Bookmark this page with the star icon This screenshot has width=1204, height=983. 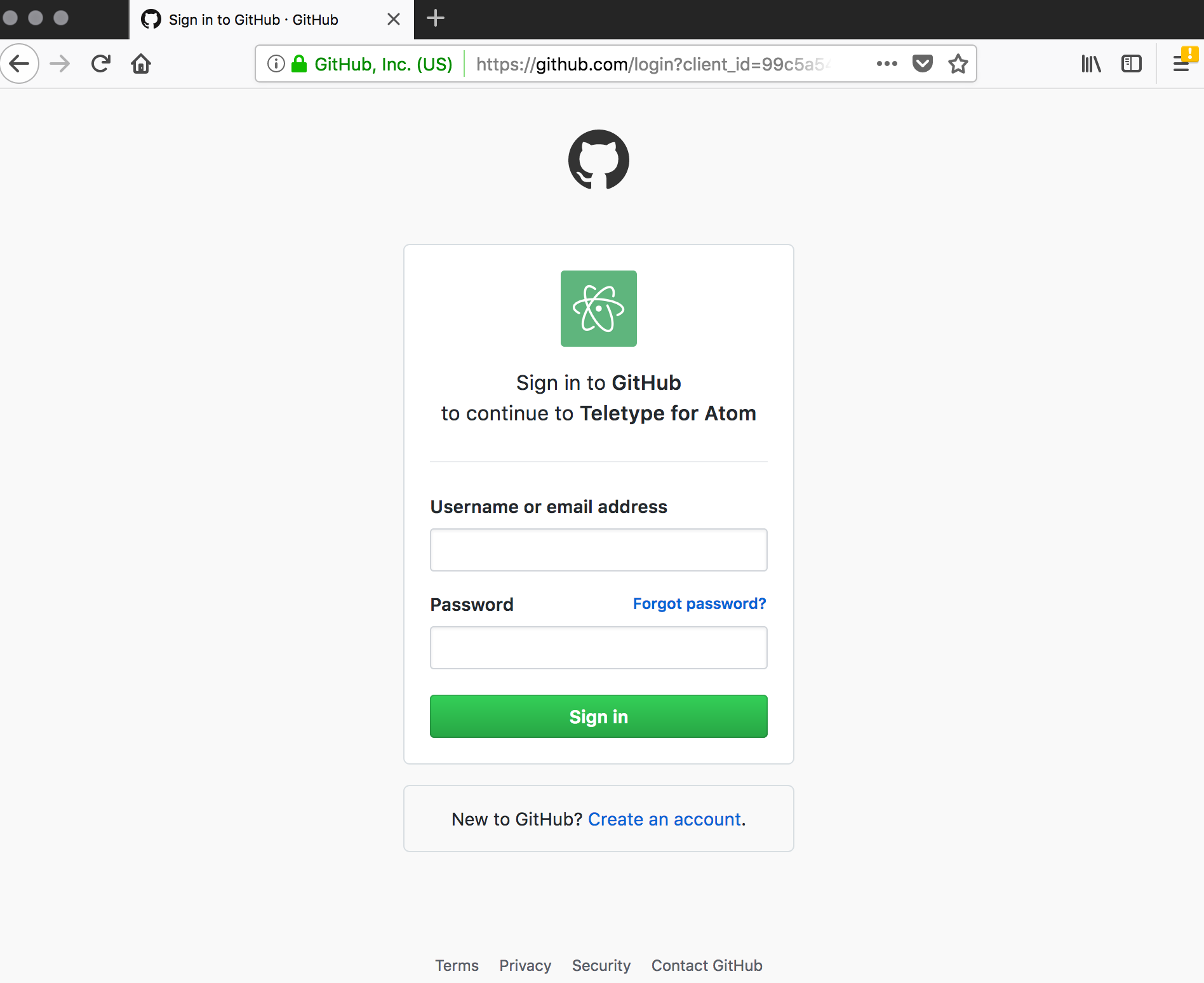click(x=958, y=64)
